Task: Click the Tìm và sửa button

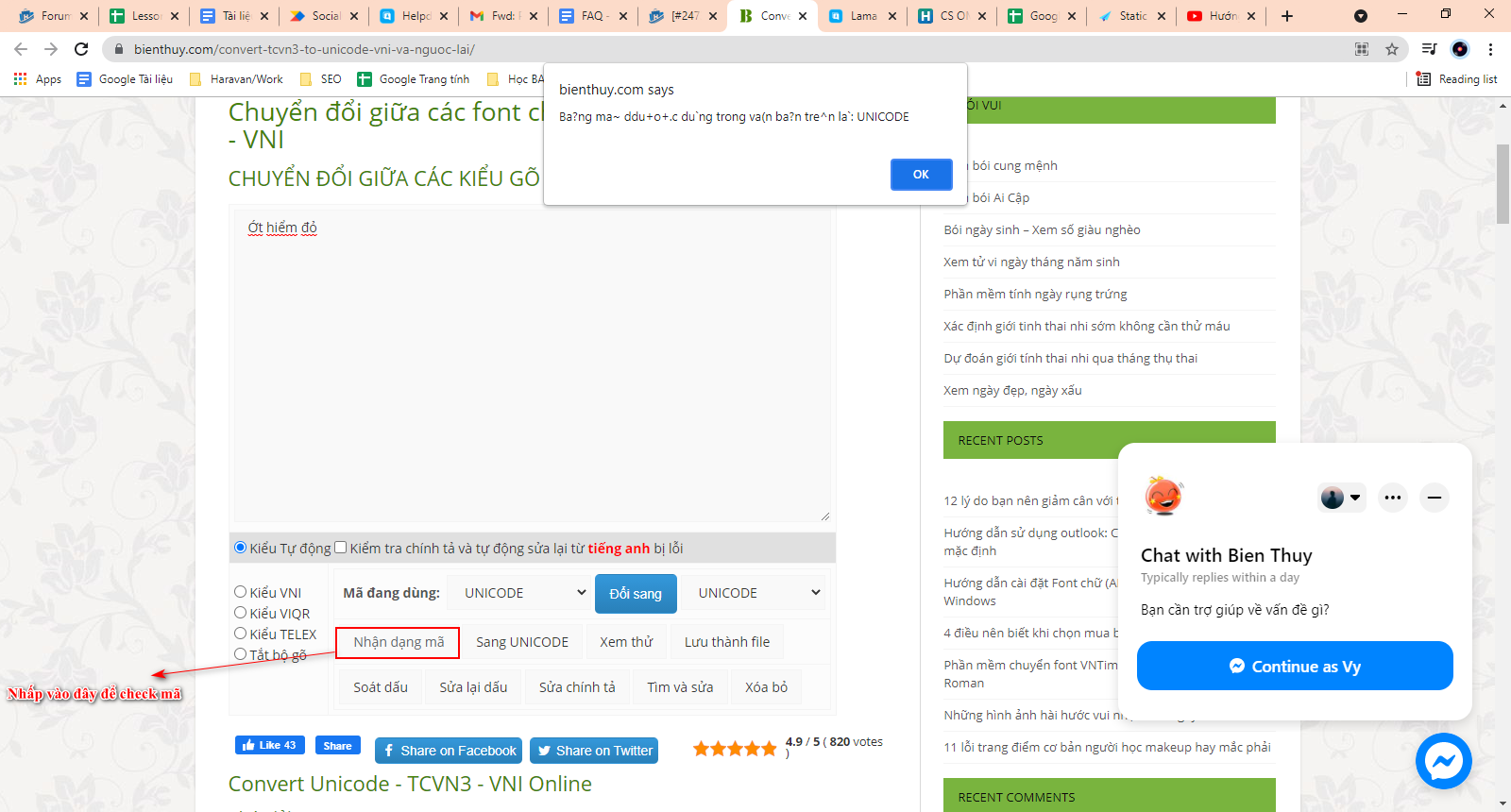Action: tap(680, 687)
